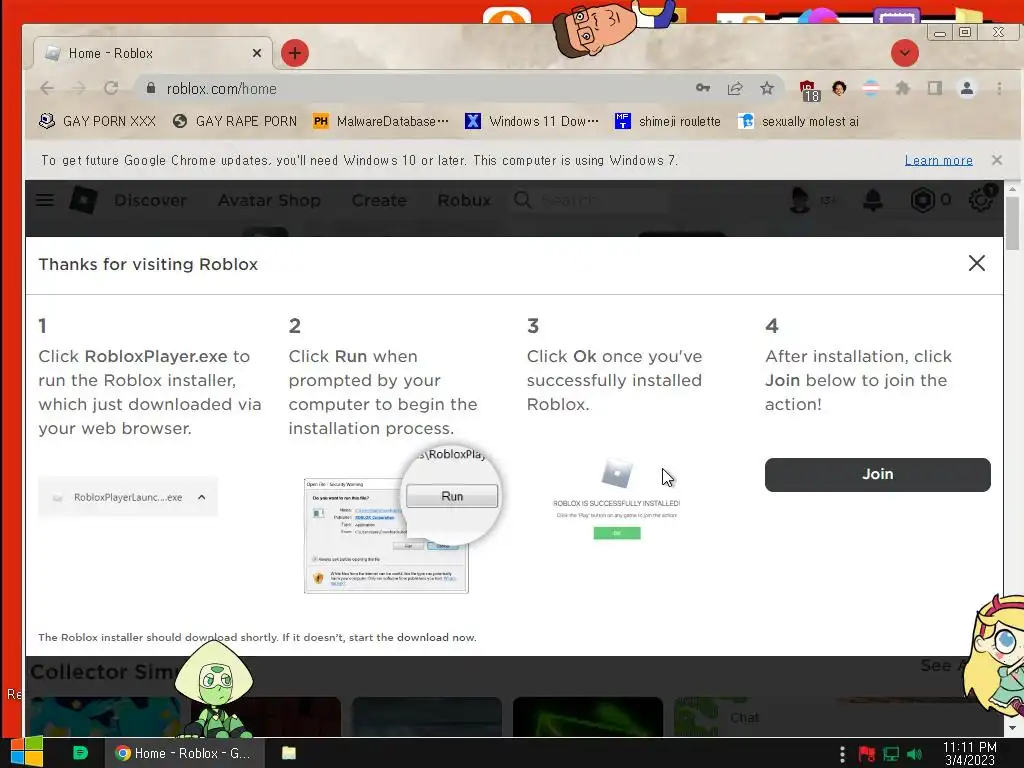Open the green app icon on taskbar
The height and width of the screenshot is (768, 1024).
pos(80,753)
